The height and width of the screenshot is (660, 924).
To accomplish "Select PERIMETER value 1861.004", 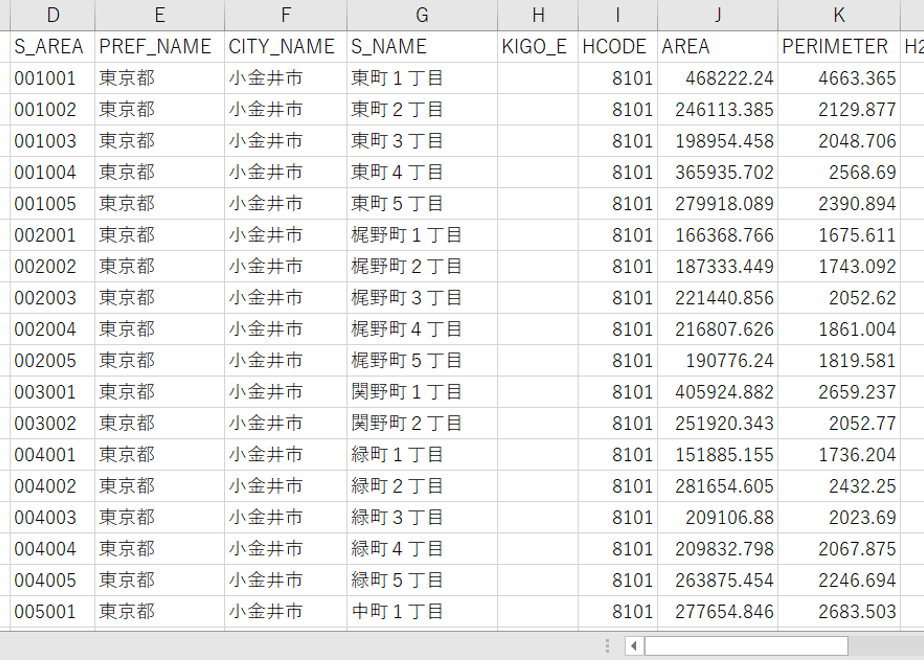I will click(839, 329).
